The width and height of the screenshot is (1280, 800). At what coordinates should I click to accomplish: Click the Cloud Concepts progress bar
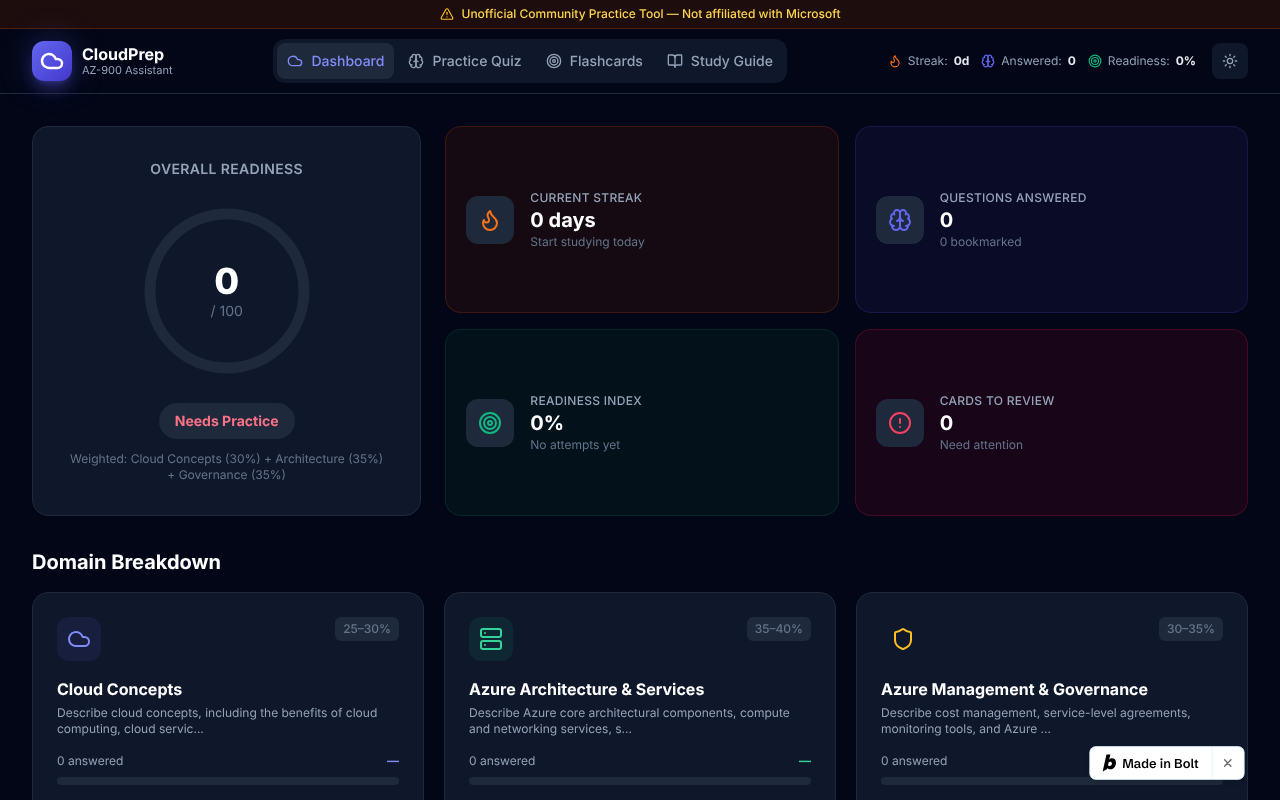click(x=228, y=781)
